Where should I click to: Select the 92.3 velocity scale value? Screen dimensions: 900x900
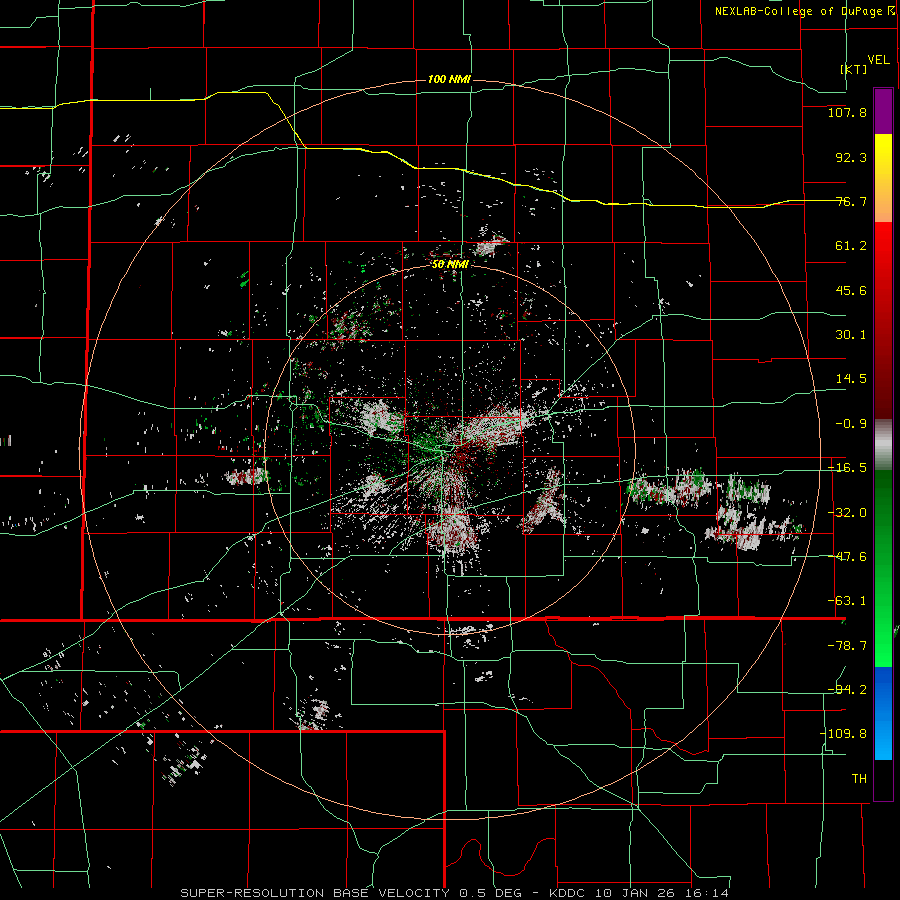[x=851, y=157]
